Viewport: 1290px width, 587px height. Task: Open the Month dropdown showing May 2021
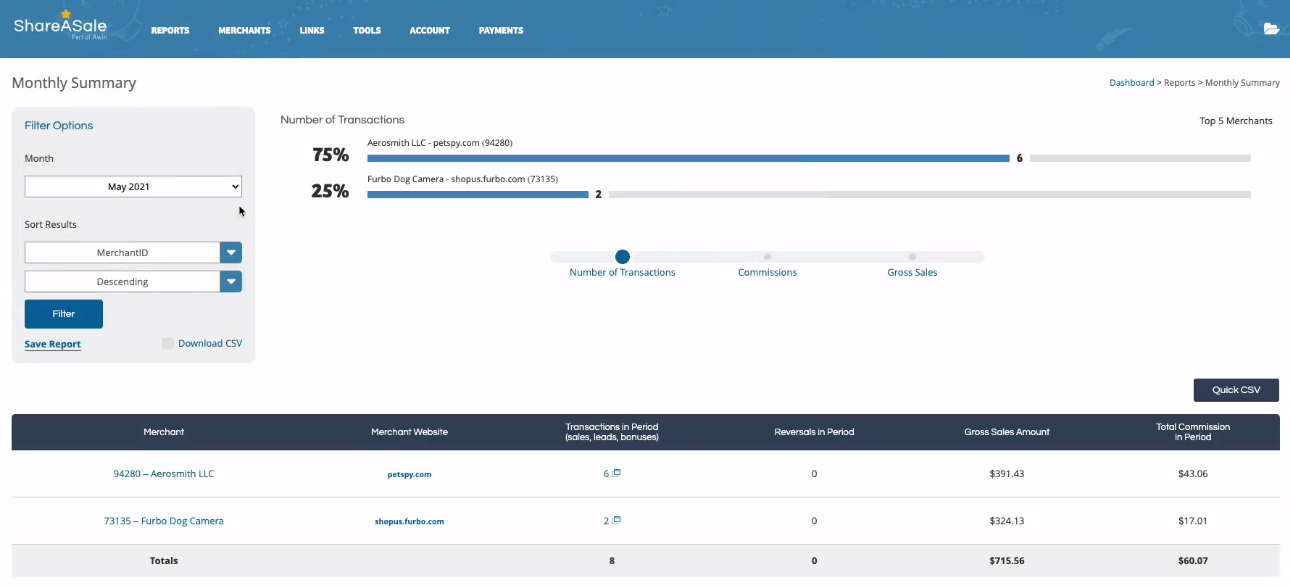click(x=133, y=187)
